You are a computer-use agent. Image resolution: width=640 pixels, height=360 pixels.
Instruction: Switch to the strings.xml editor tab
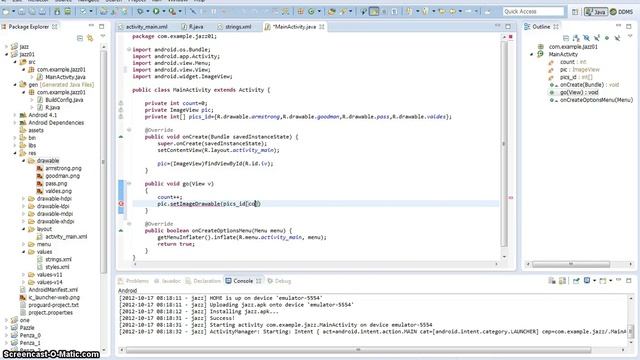(235, 27)
